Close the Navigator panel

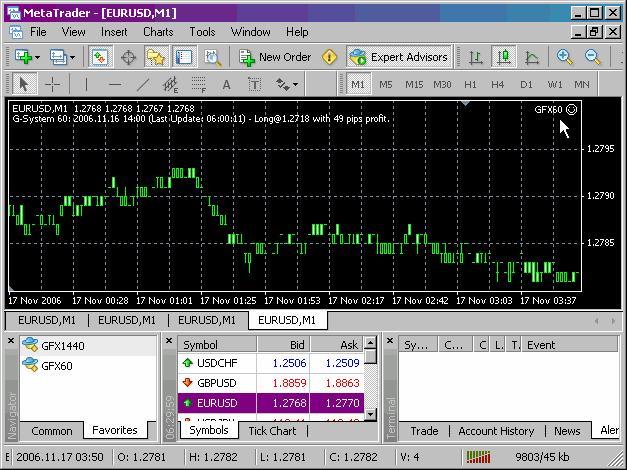click(x=11, y=341)
